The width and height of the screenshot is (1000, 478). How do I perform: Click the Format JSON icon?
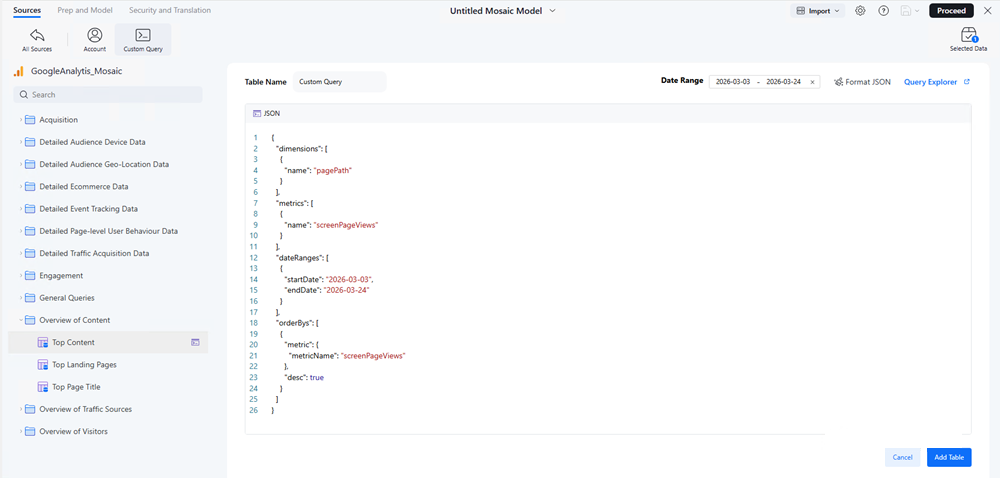point(838,82)
